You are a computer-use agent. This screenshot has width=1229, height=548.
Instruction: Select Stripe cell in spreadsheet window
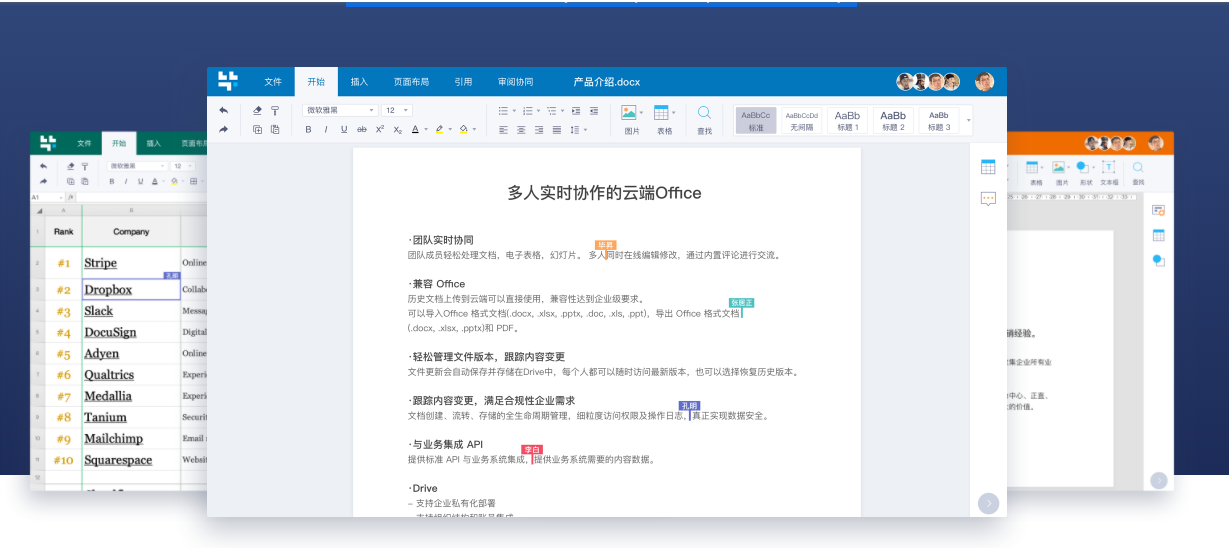[131, 263]
